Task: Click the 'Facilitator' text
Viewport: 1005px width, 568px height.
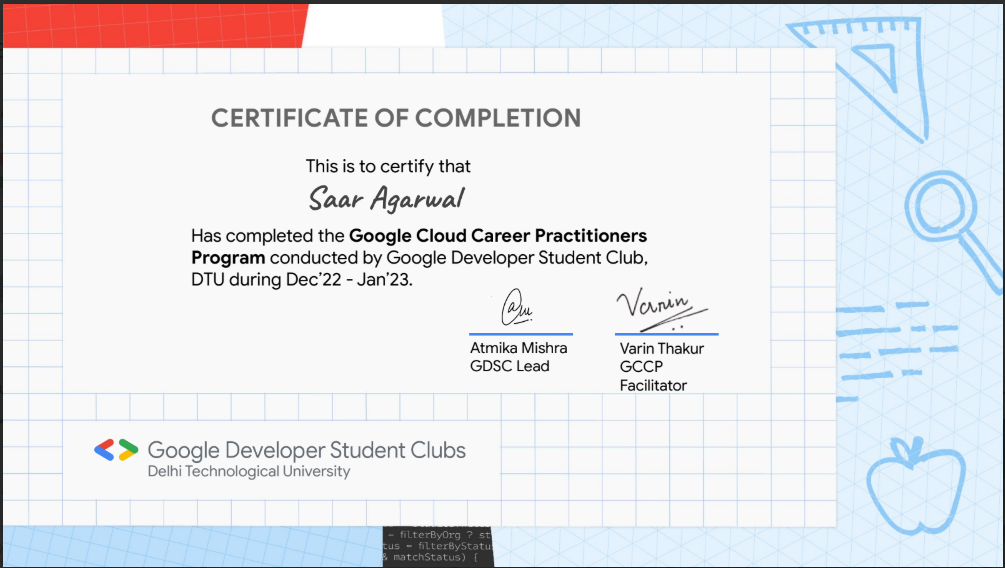Action: 653,385
